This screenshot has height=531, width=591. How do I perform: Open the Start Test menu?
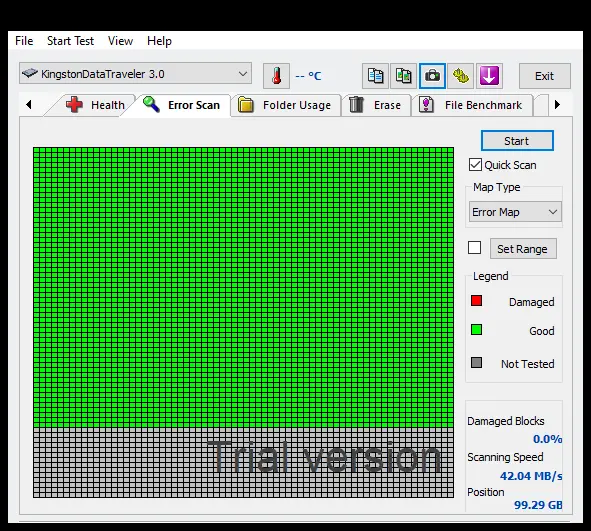click(x=70, y=41)
